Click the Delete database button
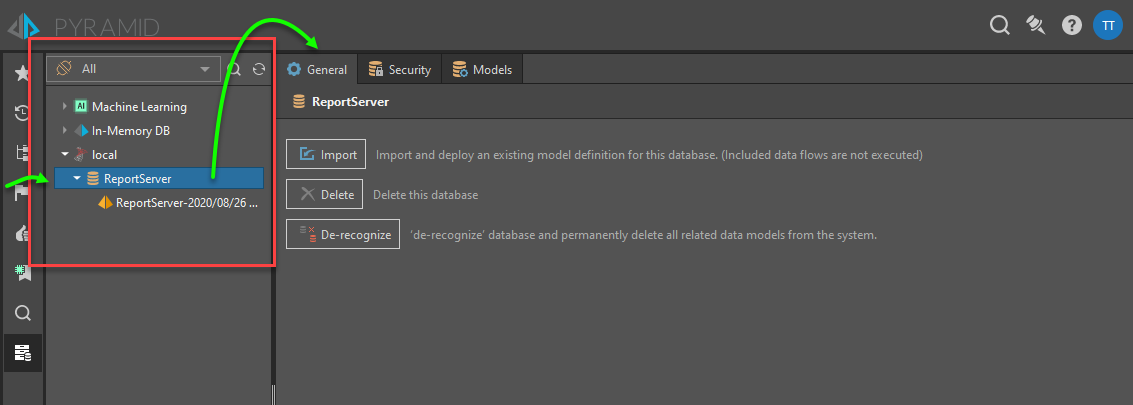 [x=325, y=194]
